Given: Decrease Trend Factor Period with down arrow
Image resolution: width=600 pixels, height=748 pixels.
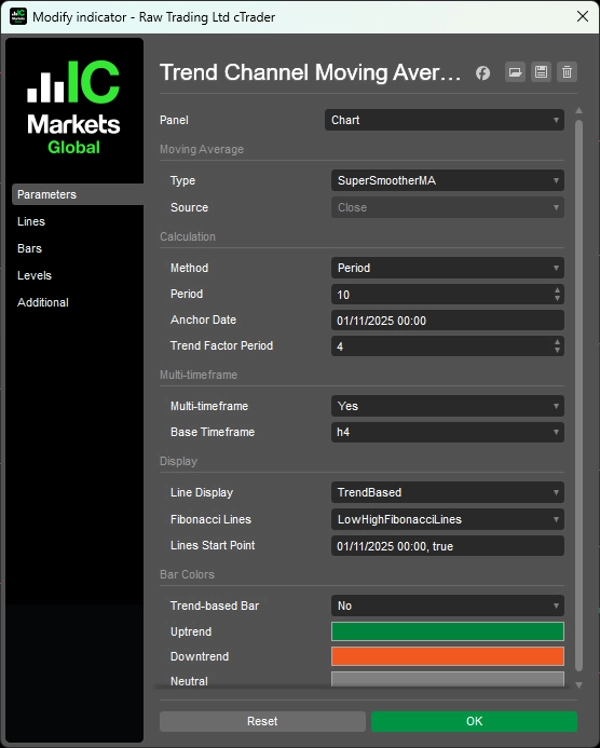Looking at the screenshot, I should [x=557, y=350].
